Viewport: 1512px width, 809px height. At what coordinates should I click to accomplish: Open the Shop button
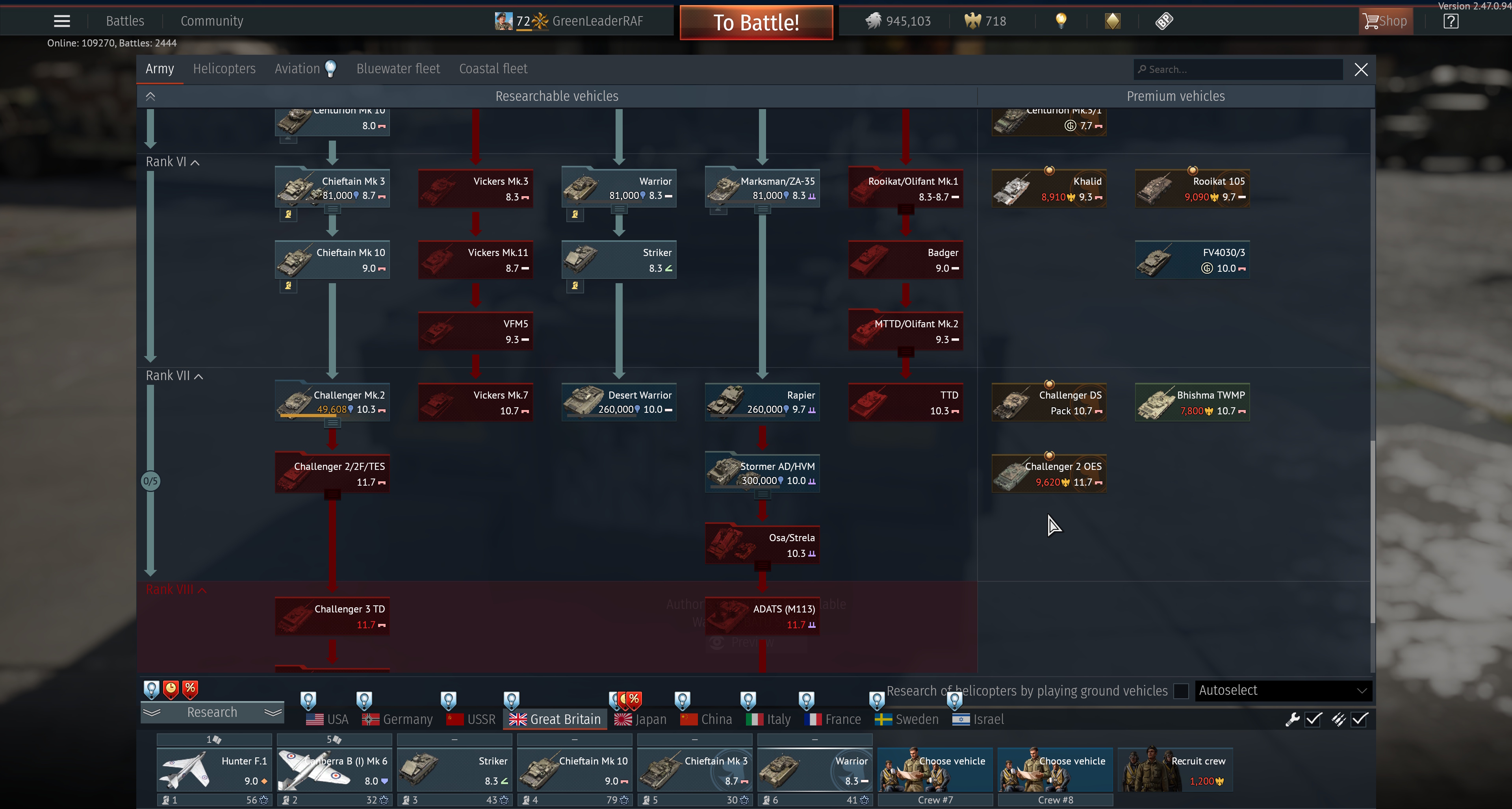click(1385, 21)
